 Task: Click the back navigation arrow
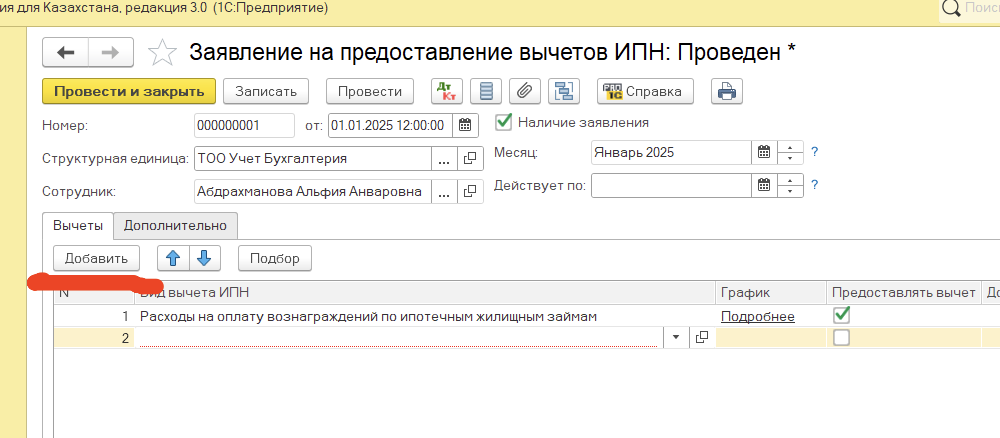(x=66, y=53)
